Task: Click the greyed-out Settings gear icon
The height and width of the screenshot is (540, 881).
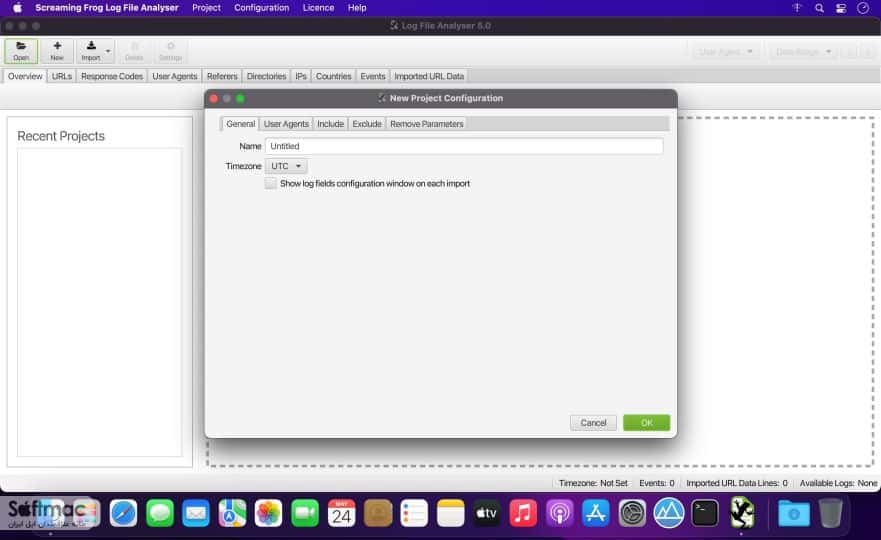Action: click(170, 51)
